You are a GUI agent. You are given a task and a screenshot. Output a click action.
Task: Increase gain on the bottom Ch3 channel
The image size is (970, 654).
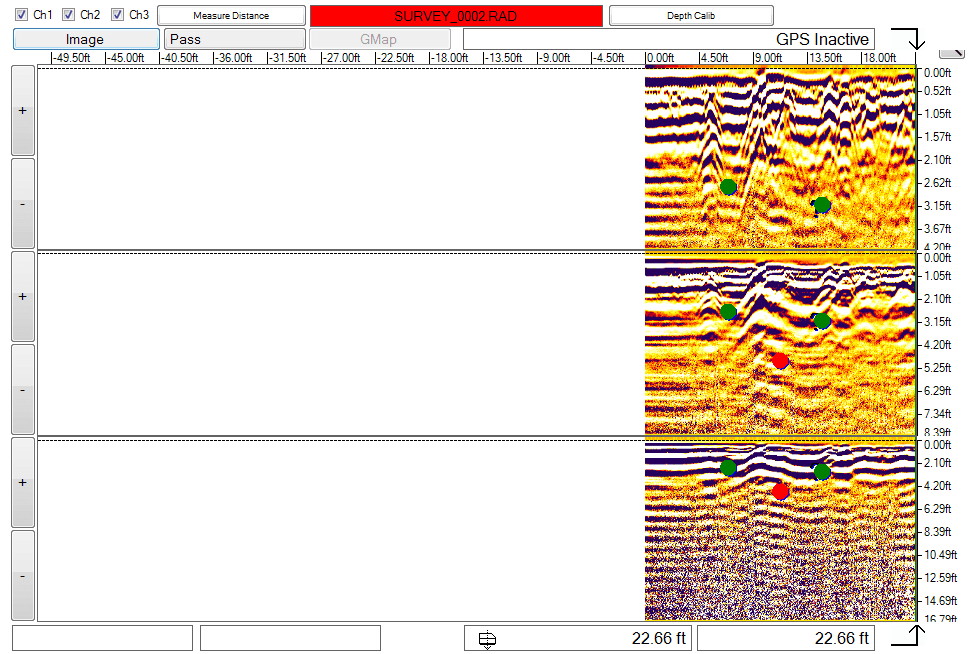click(x=22, y=484)
